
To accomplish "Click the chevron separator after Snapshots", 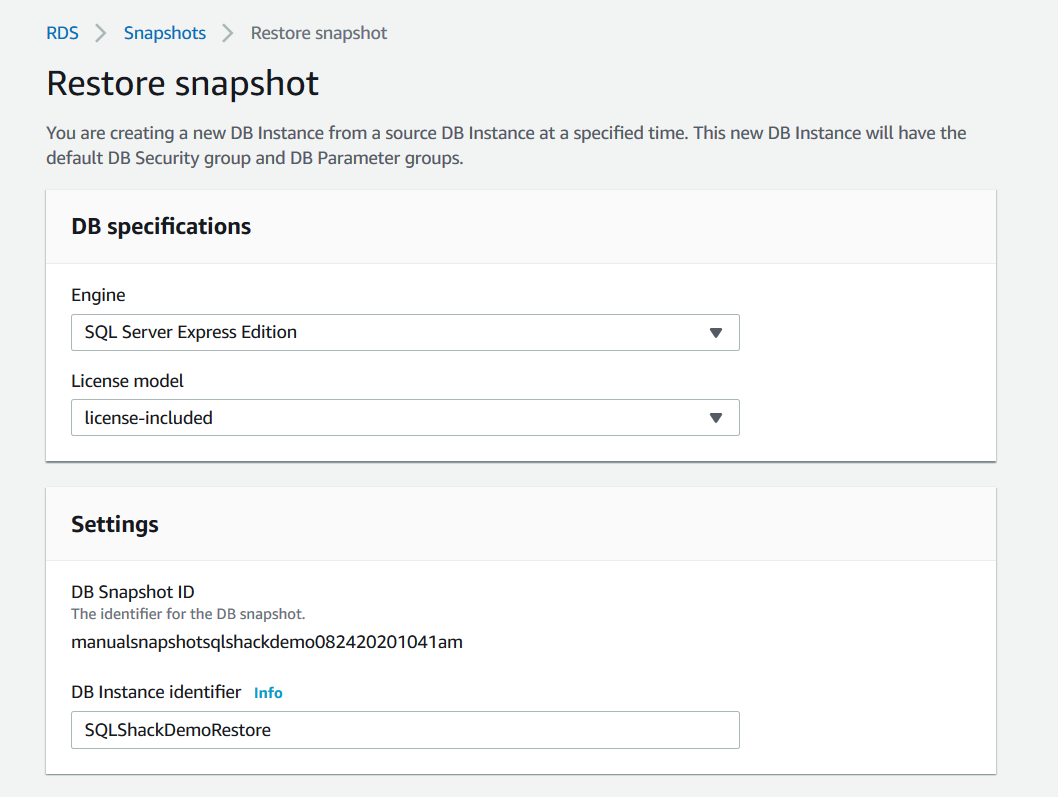I will click(x=228, y=33).
